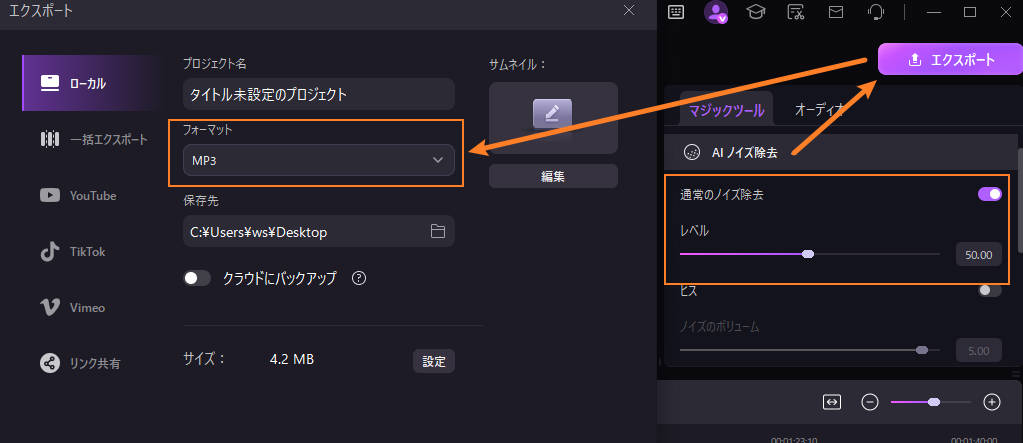
Task: Click the timeline zoom slider
Action: (x=932, y=402)
